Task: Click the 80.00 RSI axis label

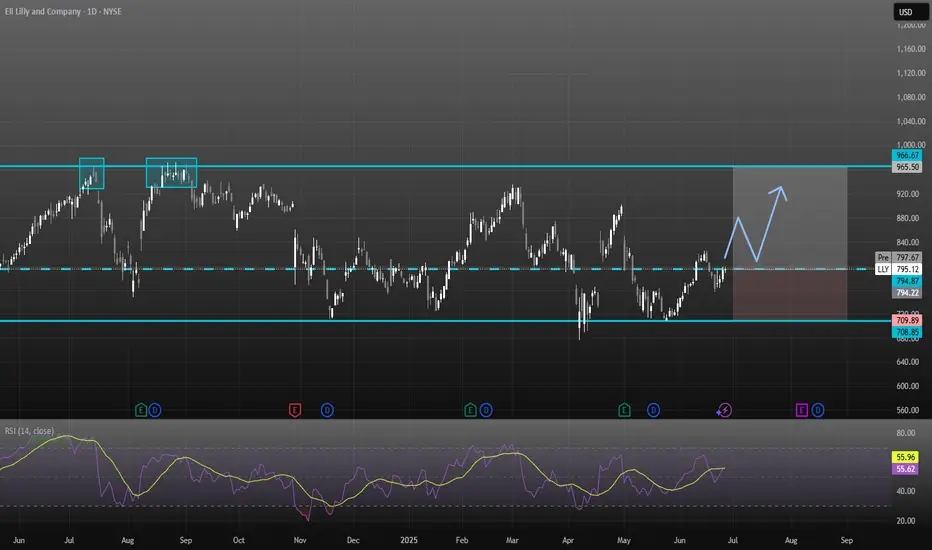Action: pos(905,433)
